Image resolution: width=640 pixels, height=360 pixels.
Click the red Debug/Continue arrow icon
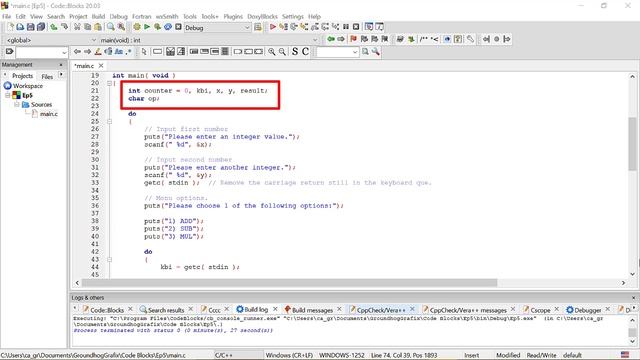tap(273, 27)
